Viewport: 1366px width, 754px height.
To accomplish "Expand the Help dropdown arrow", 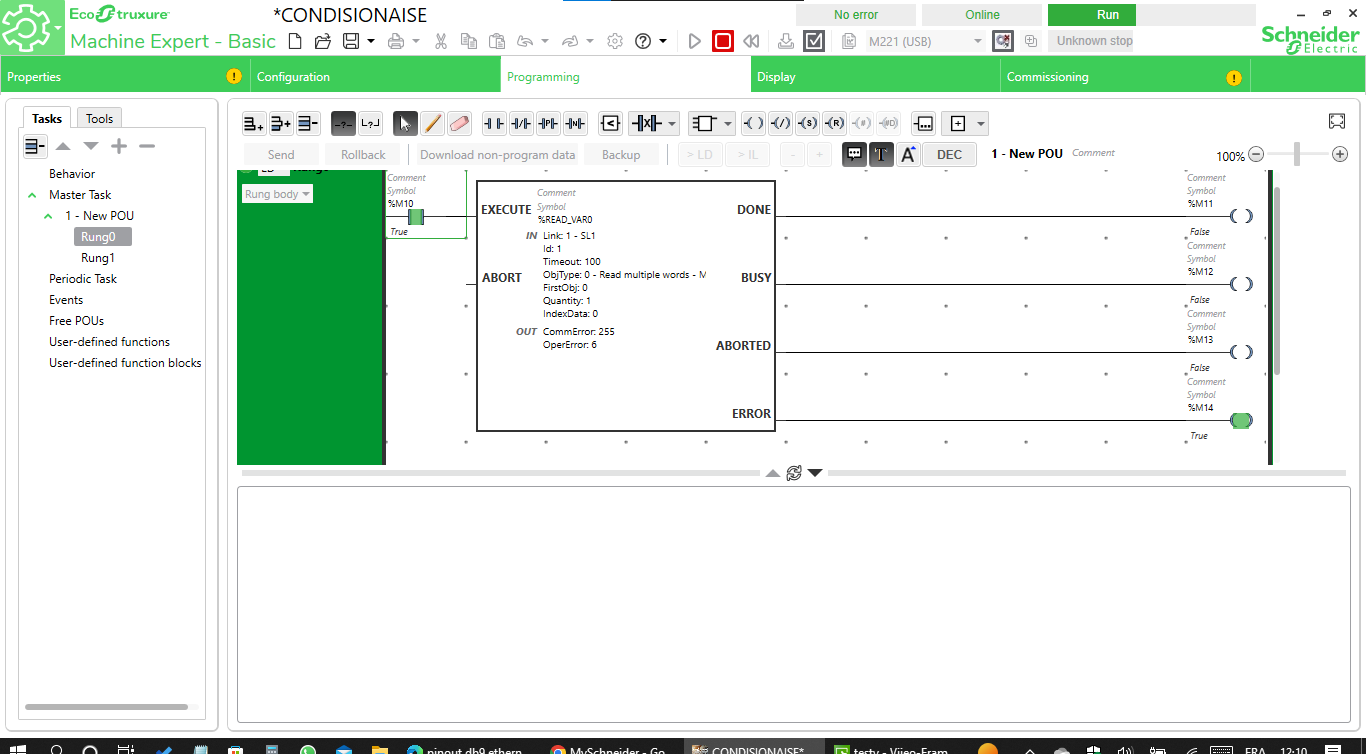I will pyautogui.click(x=663, y=41).
